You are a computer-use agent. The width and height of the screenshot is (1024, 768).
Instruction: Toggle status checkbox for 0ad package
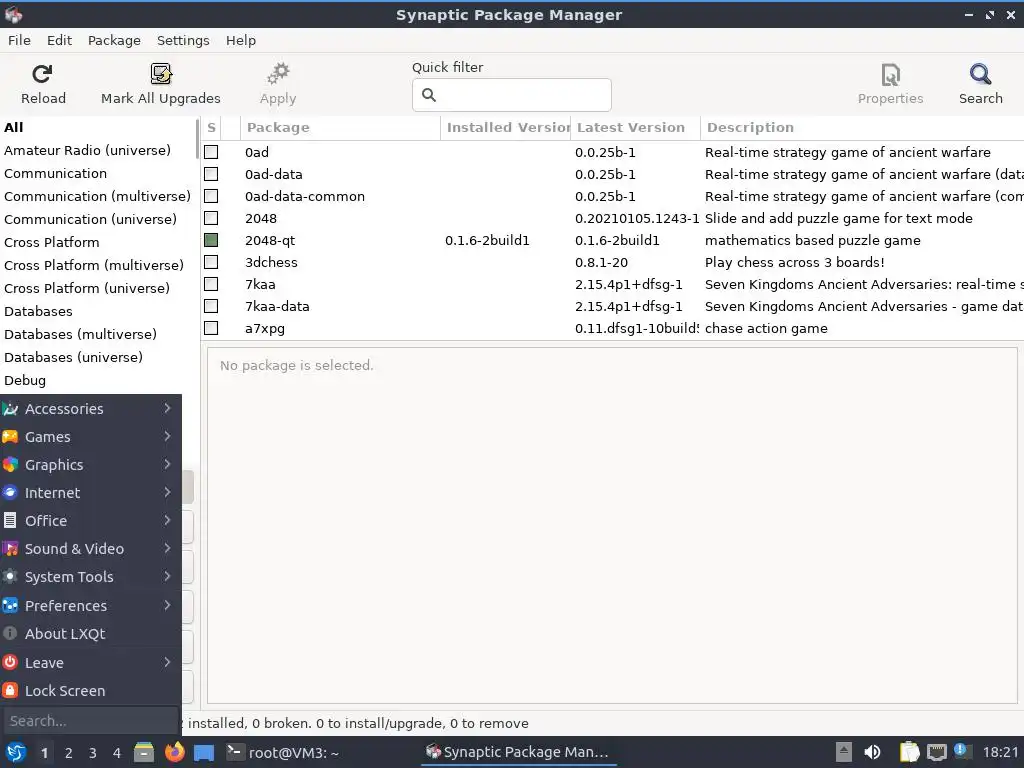211,152
